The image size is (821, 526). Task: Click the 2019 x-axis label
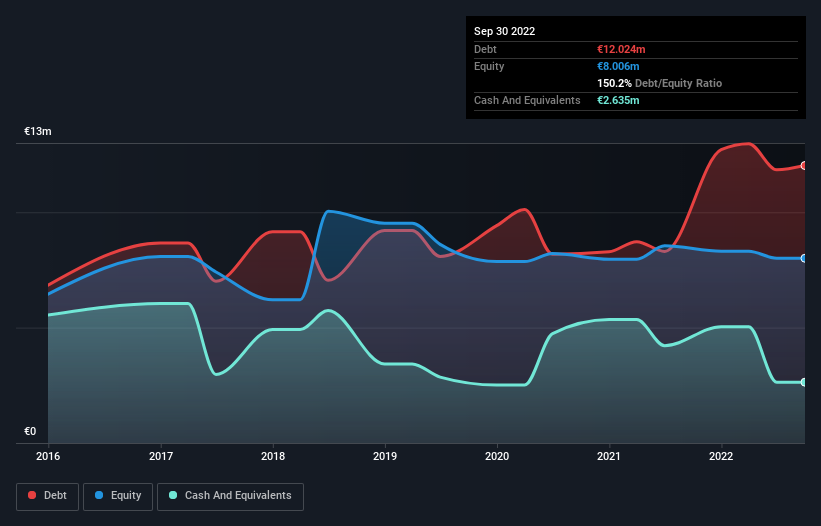tap(385, 456)
